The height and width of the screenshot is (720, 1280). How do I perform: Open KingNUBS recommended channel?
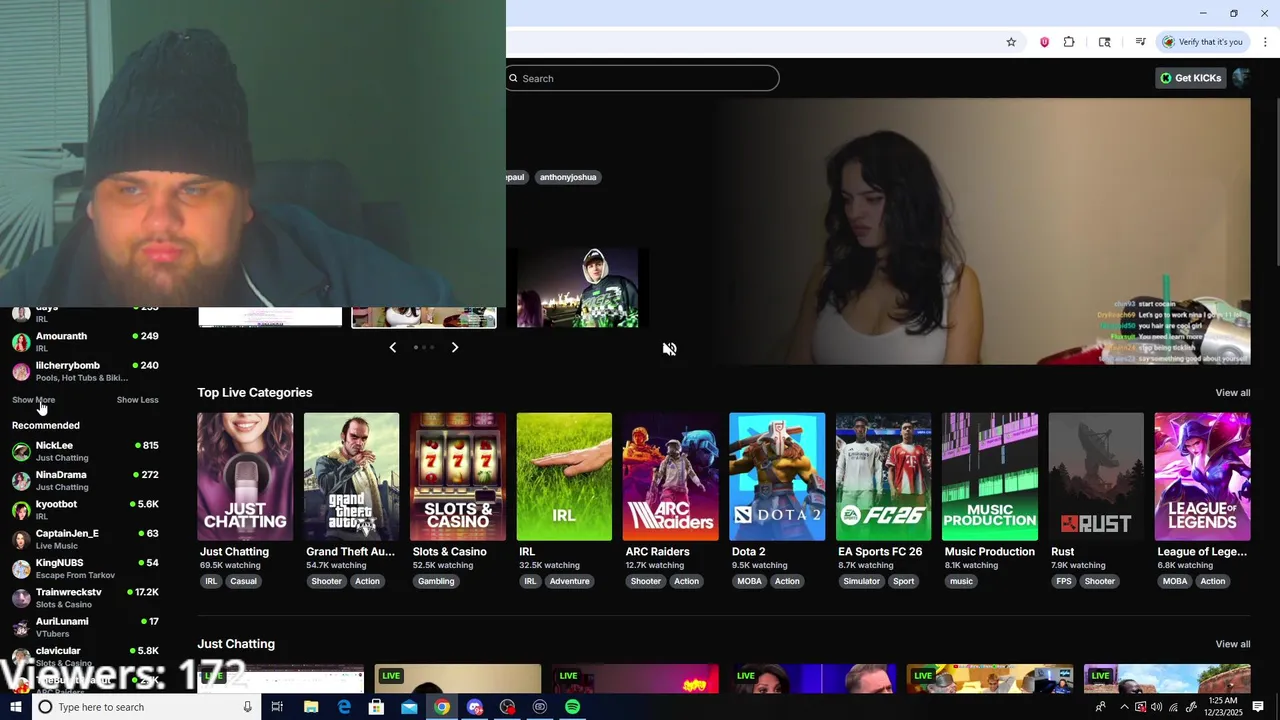(85, 568)
